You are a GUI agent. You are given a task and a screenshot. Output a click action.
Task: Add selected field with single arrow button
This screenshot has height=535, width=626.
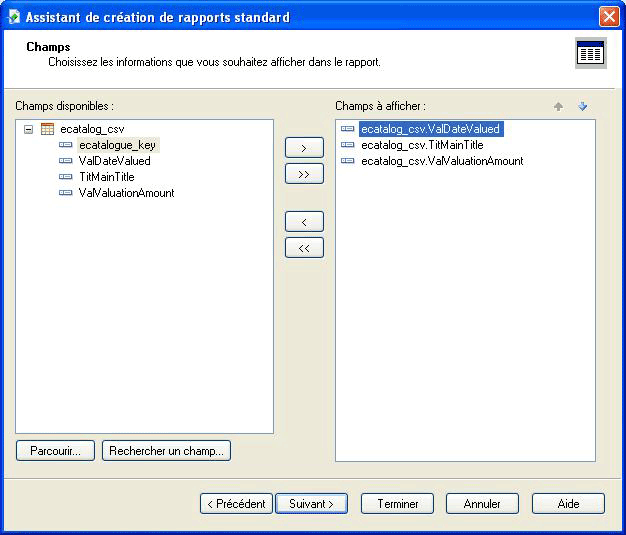[304, 148]
